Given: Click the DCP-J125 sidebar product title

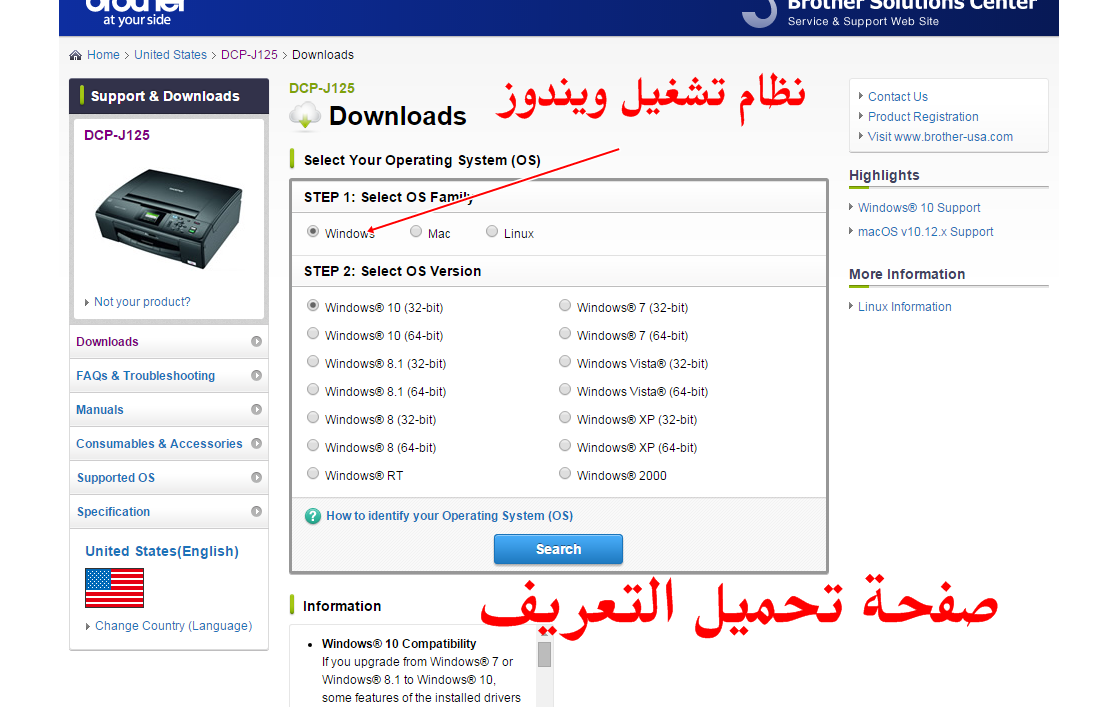Looking at the screenshot, I should pyautogui.click(x=116, y=136).
